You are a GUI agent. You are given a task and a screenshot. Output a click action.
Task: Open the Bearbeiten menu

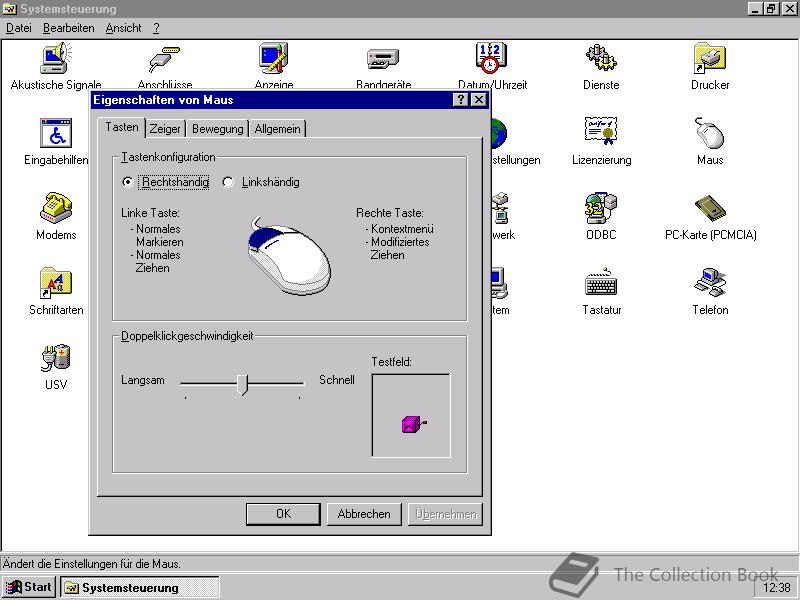(68, 28)
